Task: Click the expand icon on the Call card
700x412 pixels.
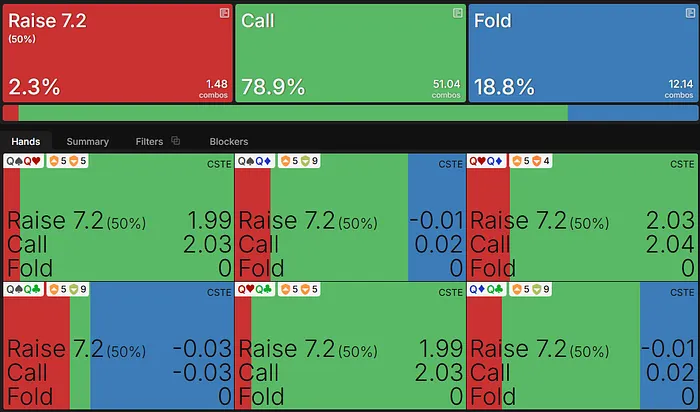Action: pos(458,12)
